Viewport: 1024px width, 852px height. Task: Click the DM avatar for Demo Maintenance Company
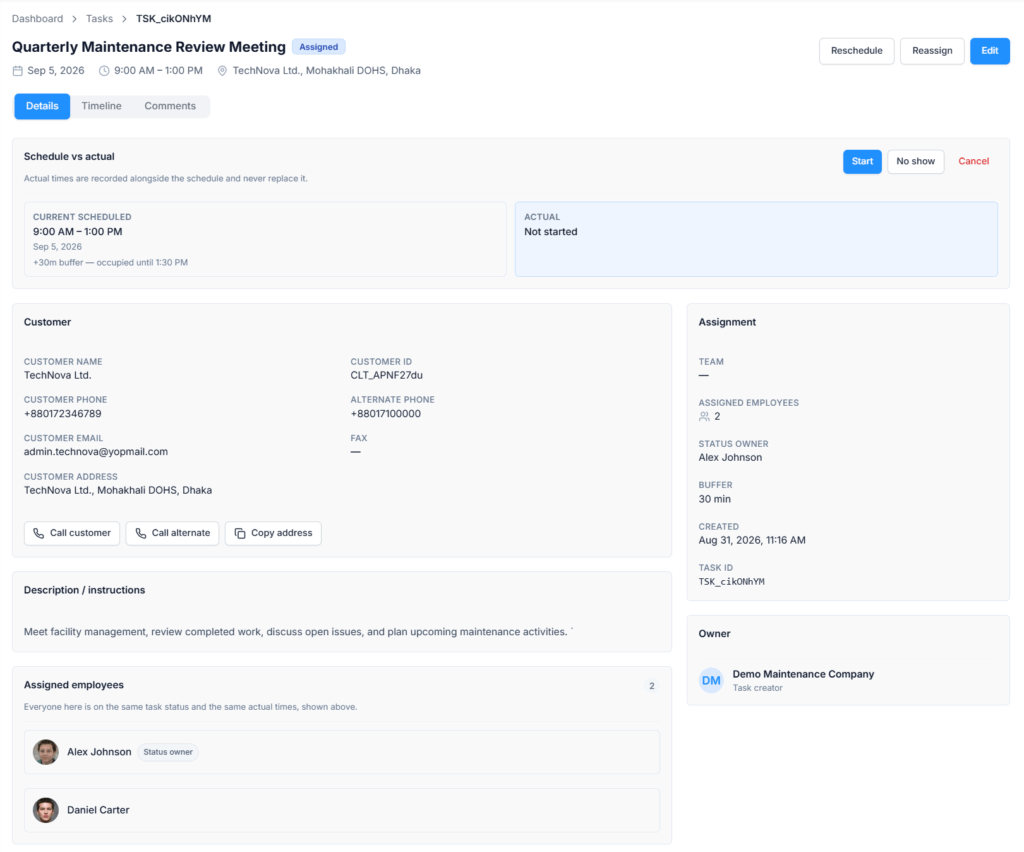(x=711, y=680)
